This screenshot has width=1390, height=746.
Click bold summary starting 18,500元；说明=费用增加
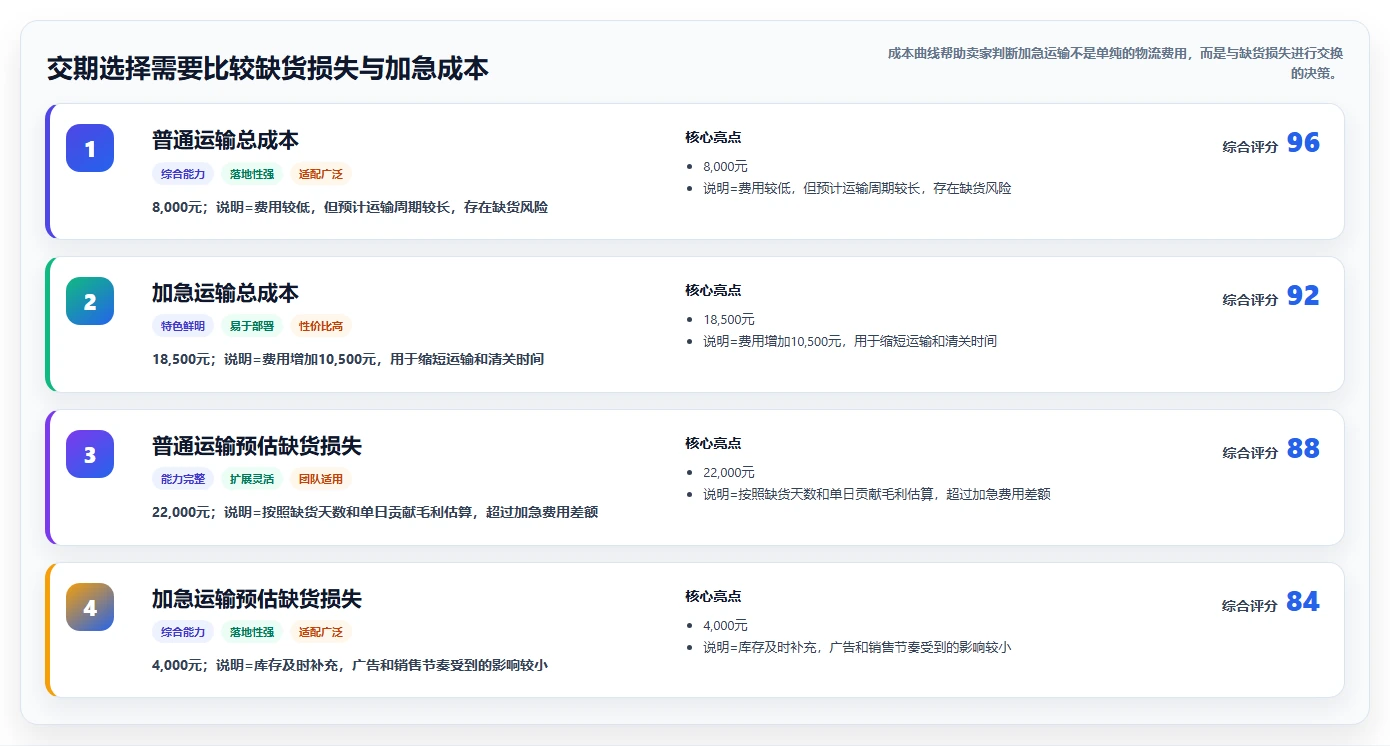point(348,359)
